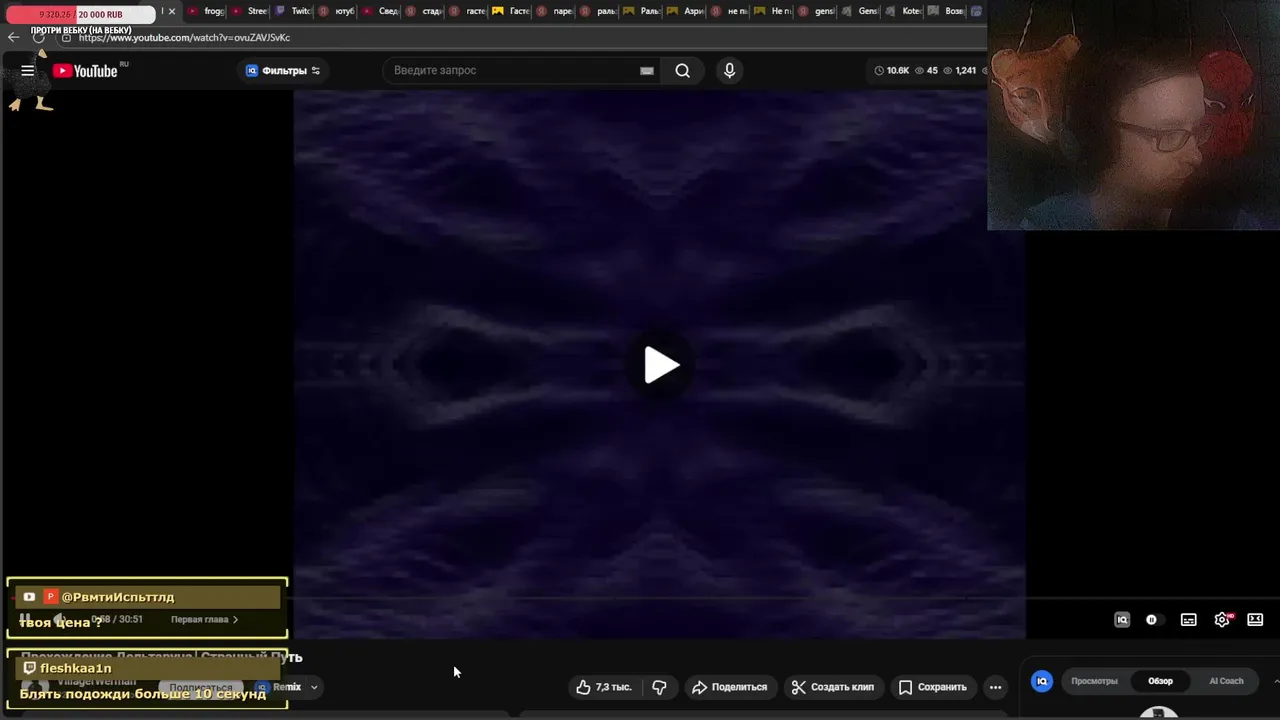Go back with browser back arrow
The height and width of the screenshot is (720, 1280).
click(13, 37)
